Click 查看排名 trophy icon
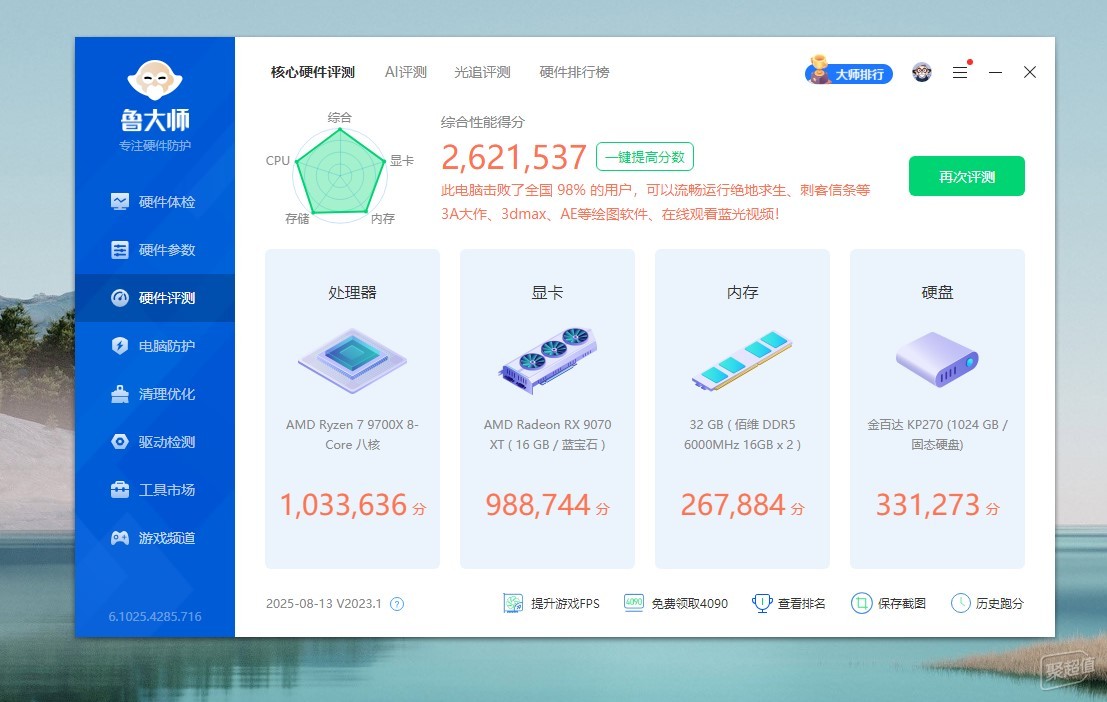Viewport: 1107px width, 702px height. click(762, 603)
